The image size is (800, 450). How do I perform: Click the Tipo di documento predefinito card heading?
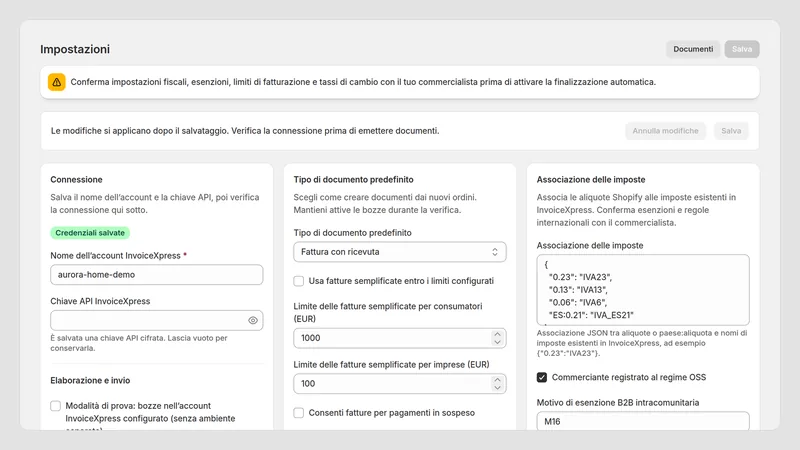(x=354, y=180)
